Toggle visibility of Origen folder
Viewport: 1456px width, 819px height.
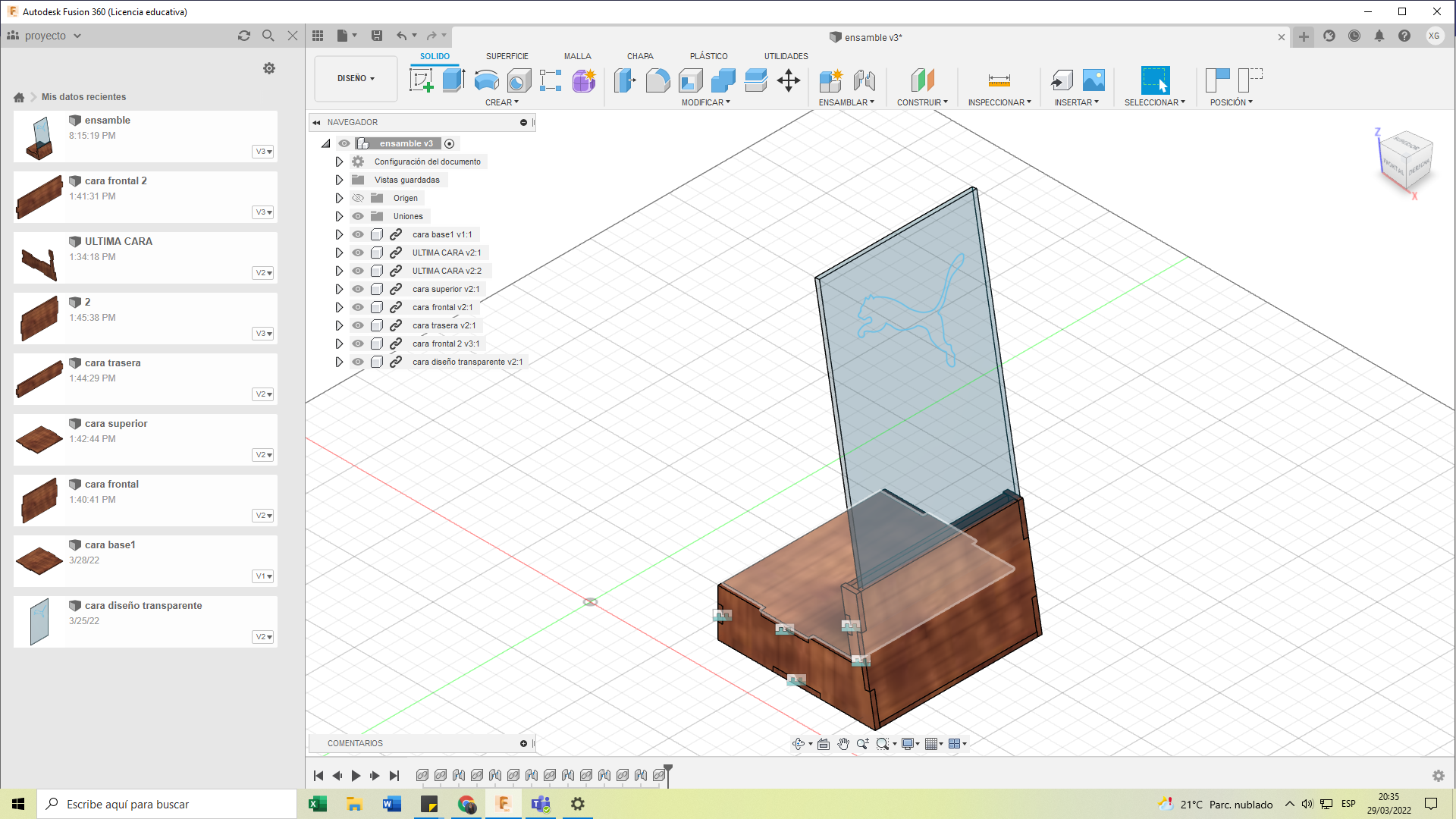358,198
